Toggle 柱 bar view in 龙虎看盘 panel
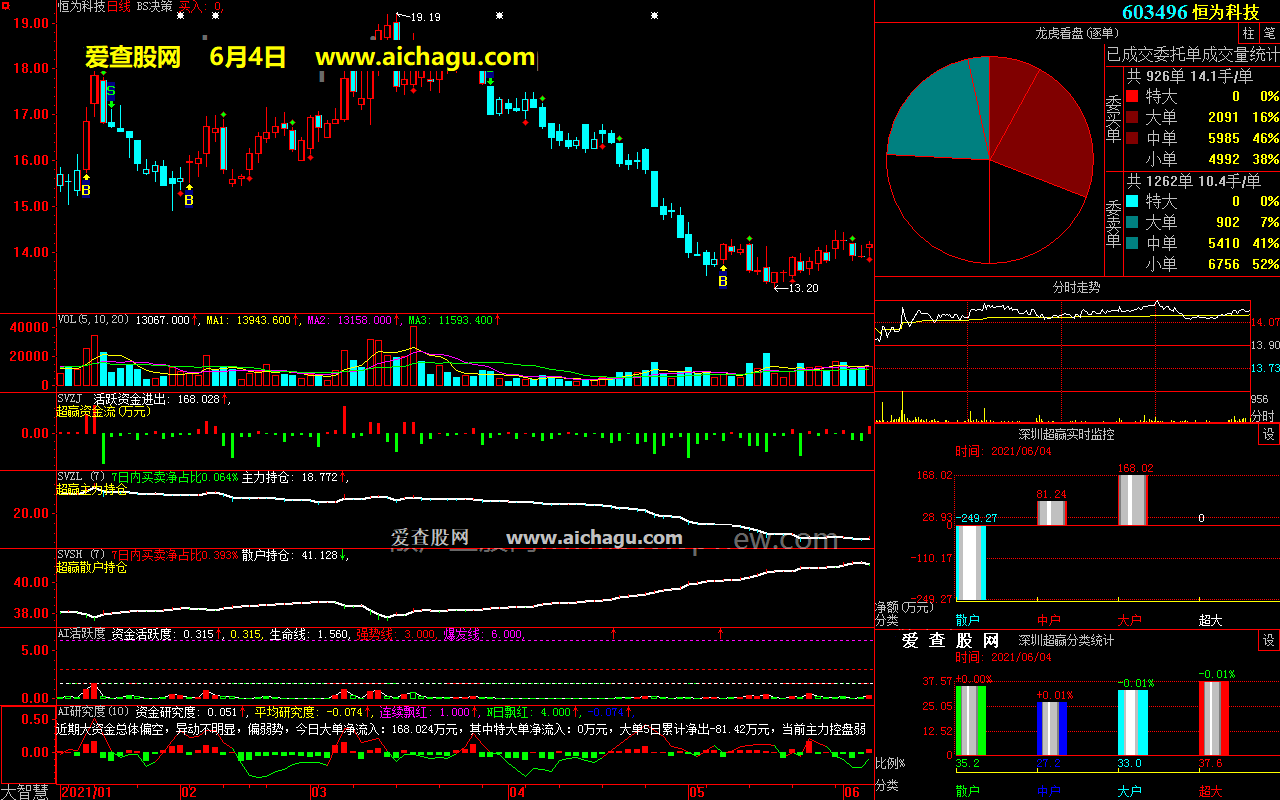Viewport: 1280px width, 800px height. coord(1249,33)
